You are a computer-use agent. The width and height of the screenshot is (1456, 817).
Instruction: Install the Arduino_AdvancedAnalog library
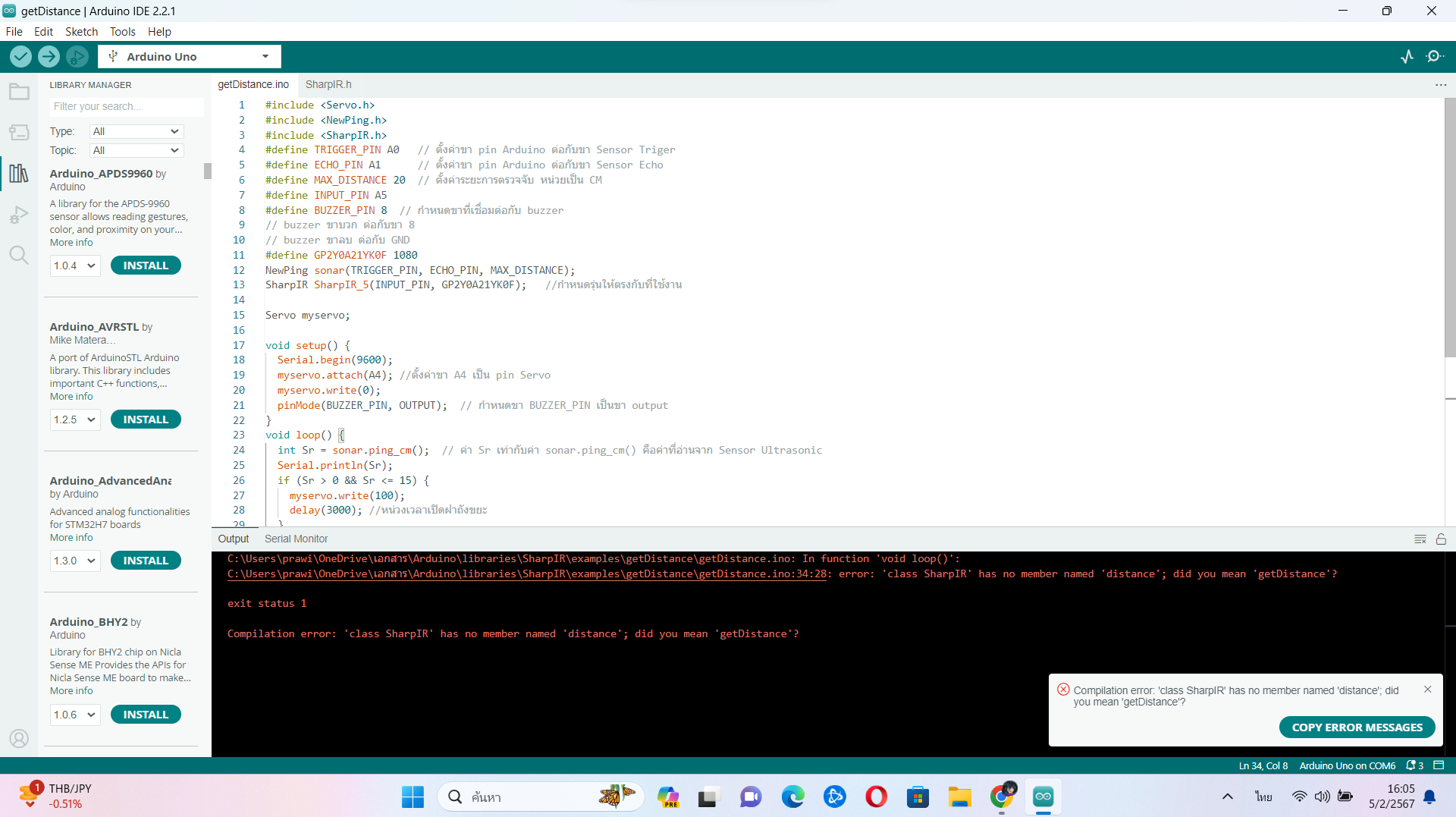(146, 561)
